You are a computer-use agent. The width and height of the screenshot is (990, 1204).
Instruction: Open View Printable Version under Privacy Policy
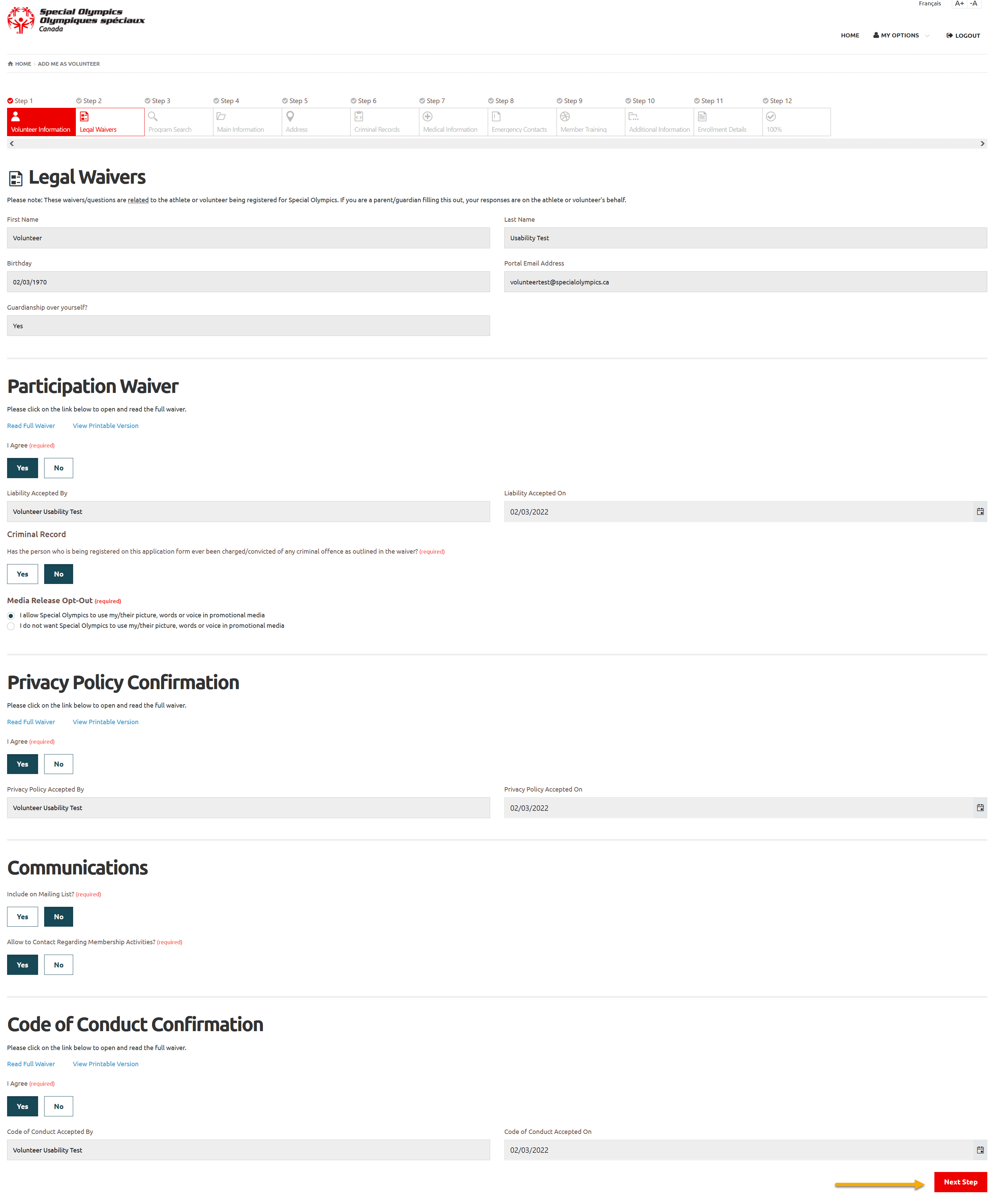point(106,722)
